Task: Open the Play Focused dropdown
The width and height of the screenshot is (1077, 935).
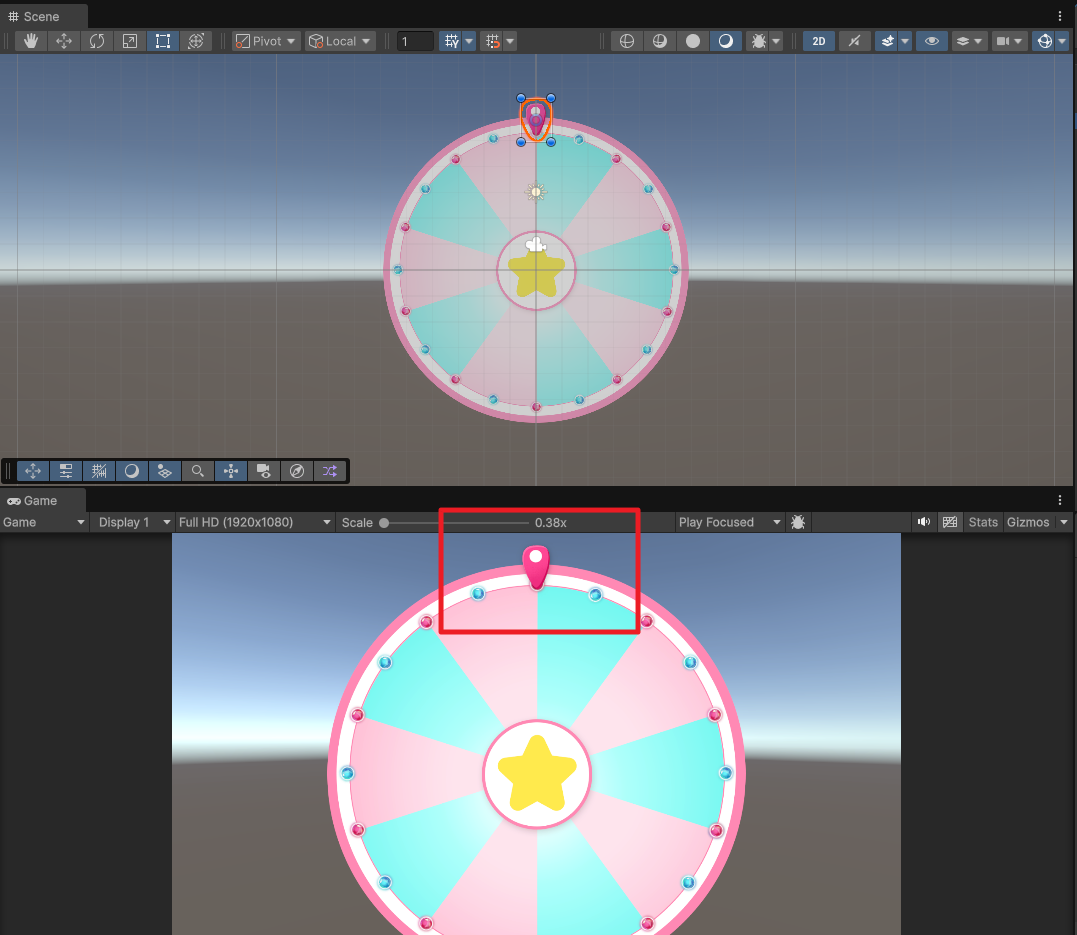Action: 729,522
